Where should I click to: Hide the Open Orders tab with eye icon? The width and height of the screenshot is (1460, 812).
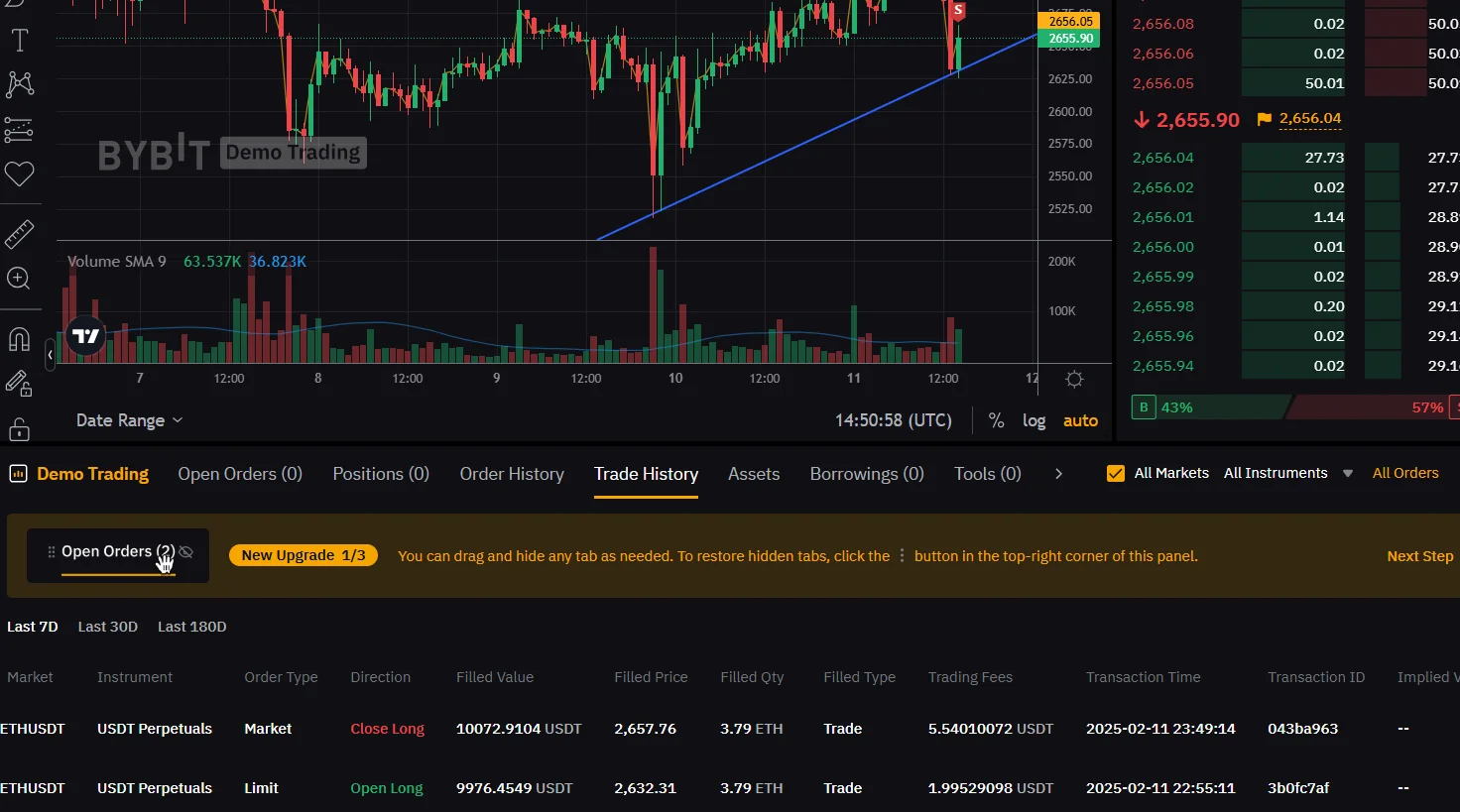coord(185,552)
